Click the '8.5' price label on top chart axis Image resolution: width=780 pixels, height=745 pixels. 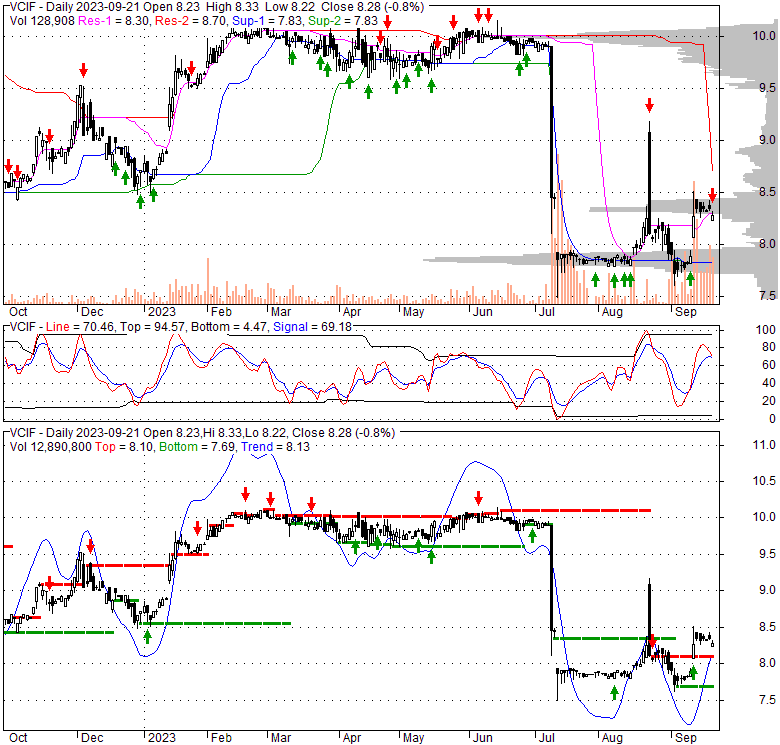point(767,192)
